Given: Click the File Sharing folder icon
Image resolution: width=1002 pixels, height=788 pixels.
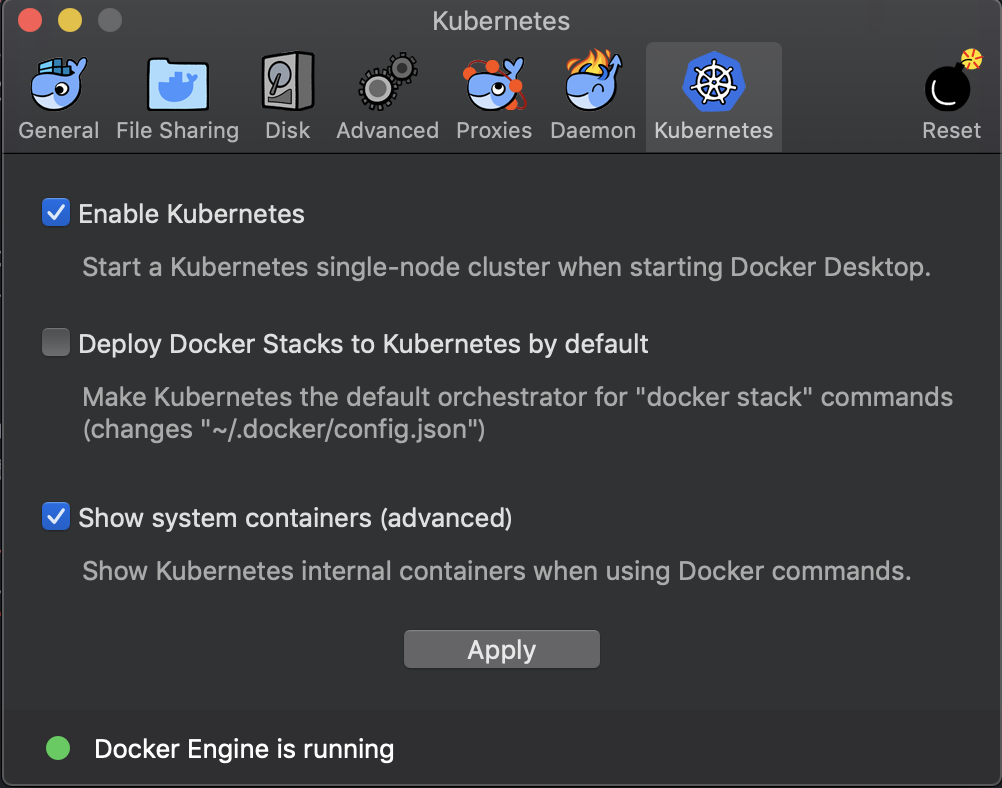Looking at the screenshot, I should [x=177, y=84].
